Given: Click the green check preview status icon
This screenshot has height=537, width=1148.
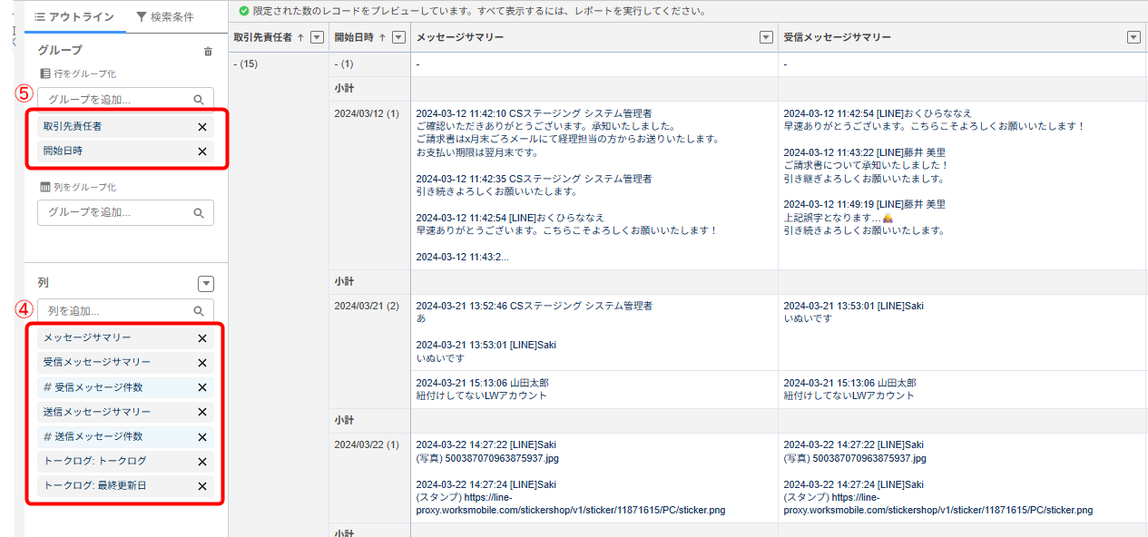Looking at the screenshot, I should pyautogui.click(x=244, y=11).
